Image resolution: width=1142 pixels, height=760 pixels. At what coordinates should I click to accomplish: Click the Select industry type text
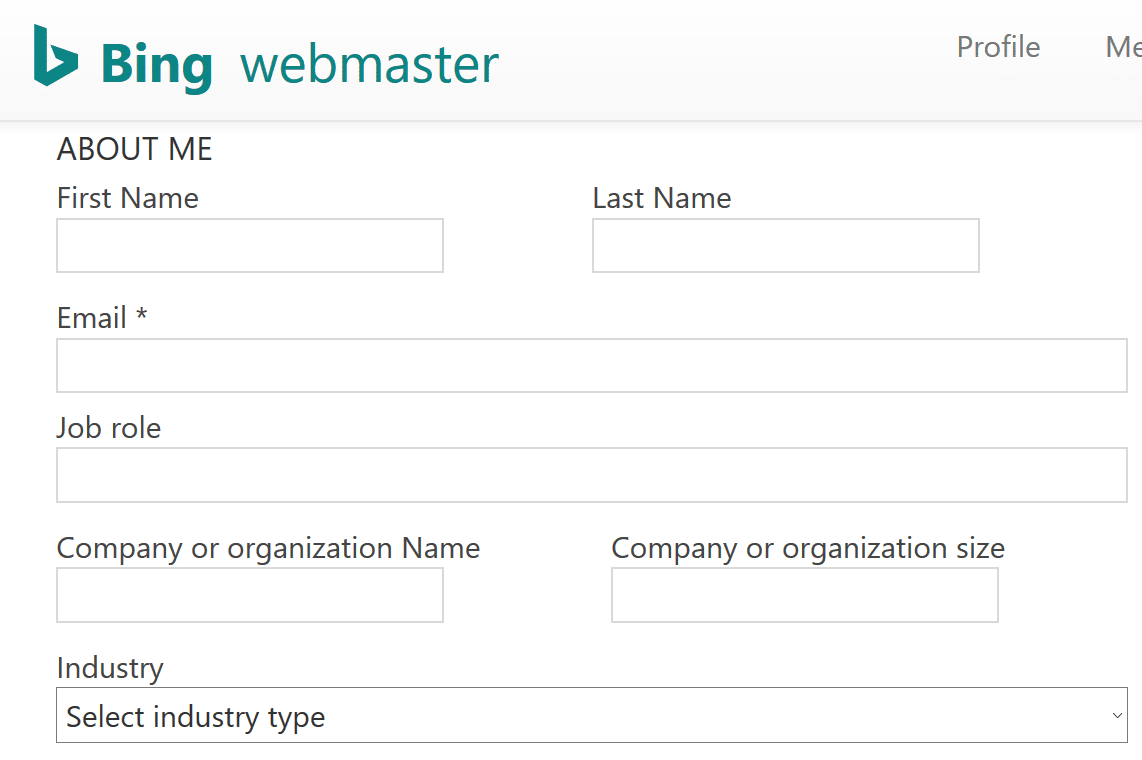tap(195, 716)
